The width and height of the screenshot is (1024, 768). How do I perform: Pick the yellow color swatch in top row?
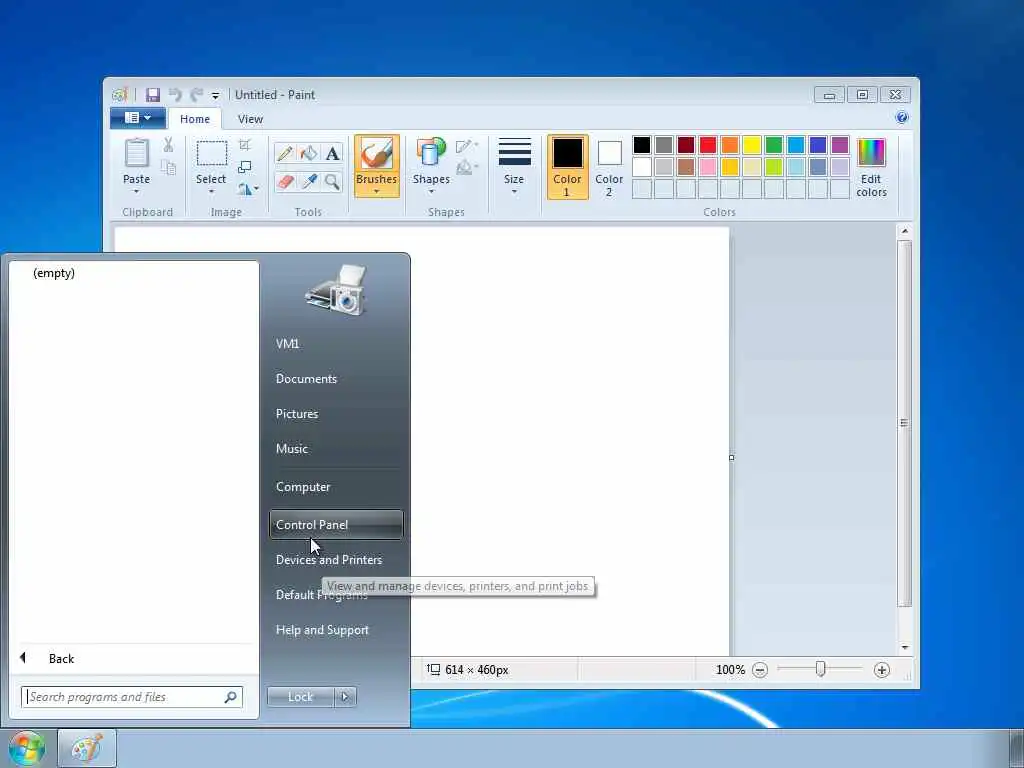[752, 145]
